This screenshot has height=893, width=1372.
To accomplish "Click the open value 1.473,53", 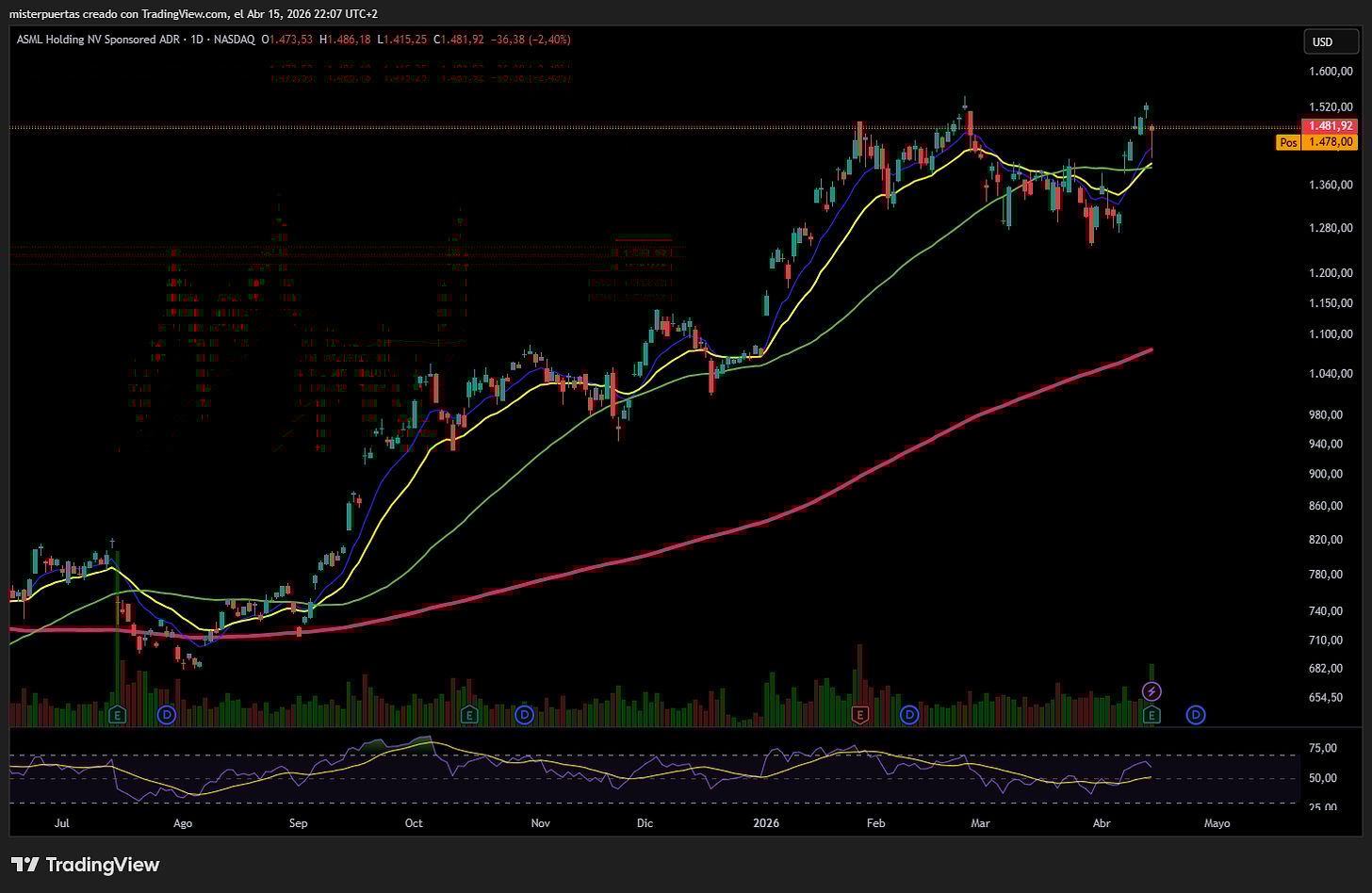I will coord(292,40).
